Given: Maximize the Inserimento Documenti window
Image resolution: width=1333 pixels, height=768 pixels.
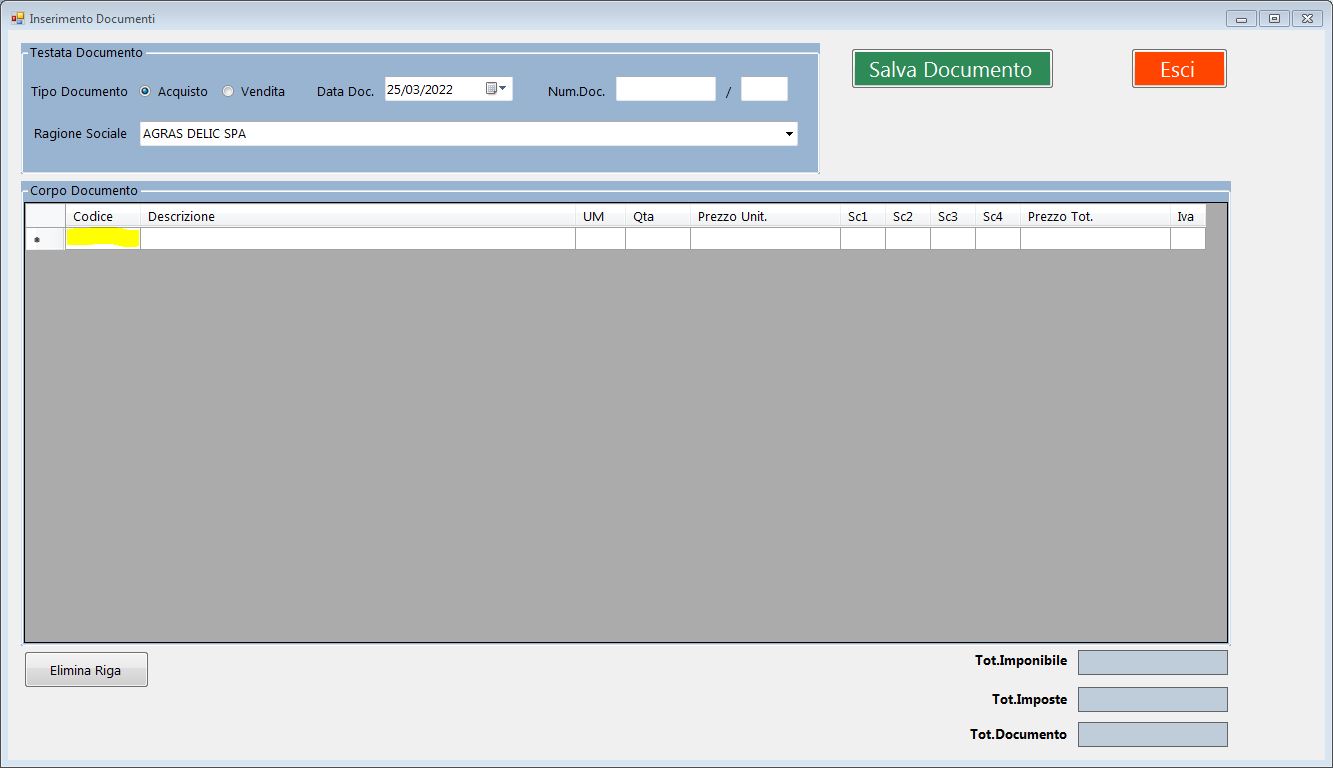Looking at the screenshot, I should (x=1274, y=18).
